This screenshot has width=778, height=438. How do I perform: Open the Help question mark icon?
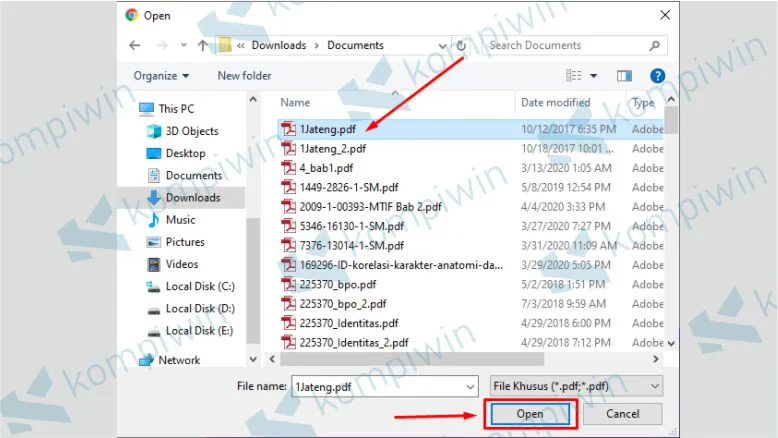click(657, 75)
